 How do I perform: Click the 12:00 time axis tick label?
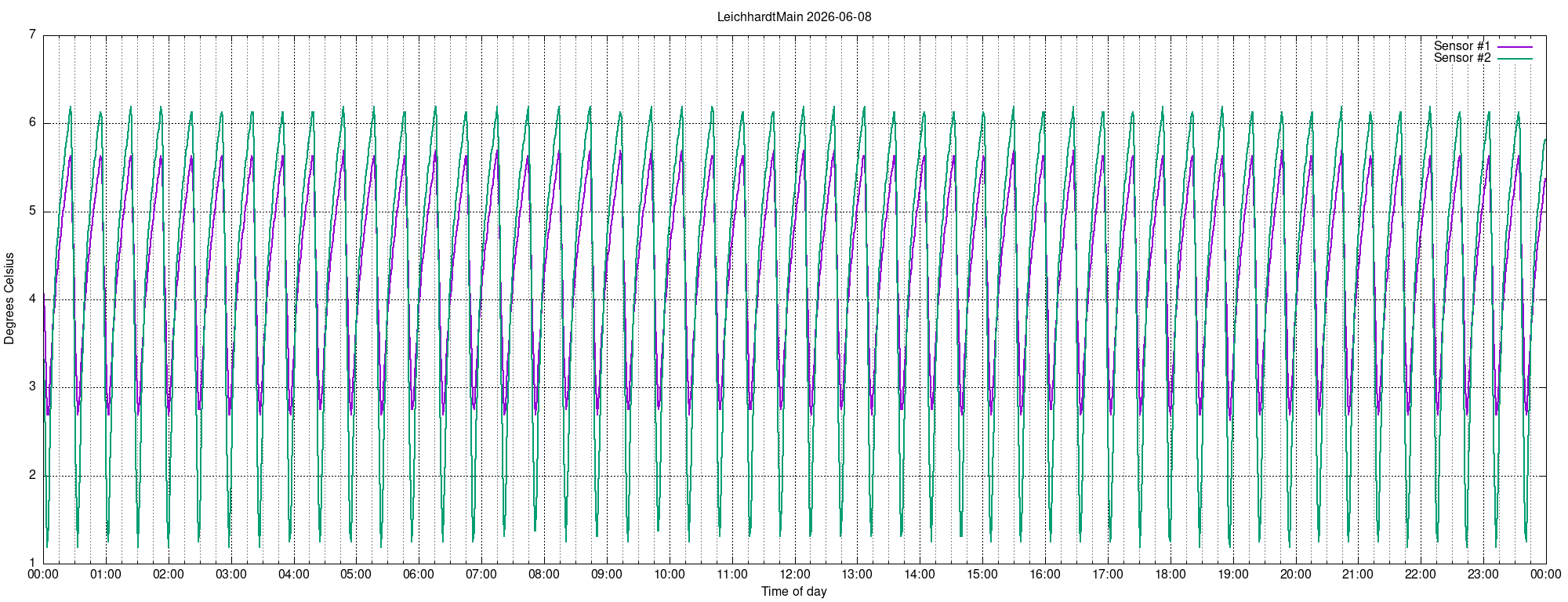coord(794,574)
